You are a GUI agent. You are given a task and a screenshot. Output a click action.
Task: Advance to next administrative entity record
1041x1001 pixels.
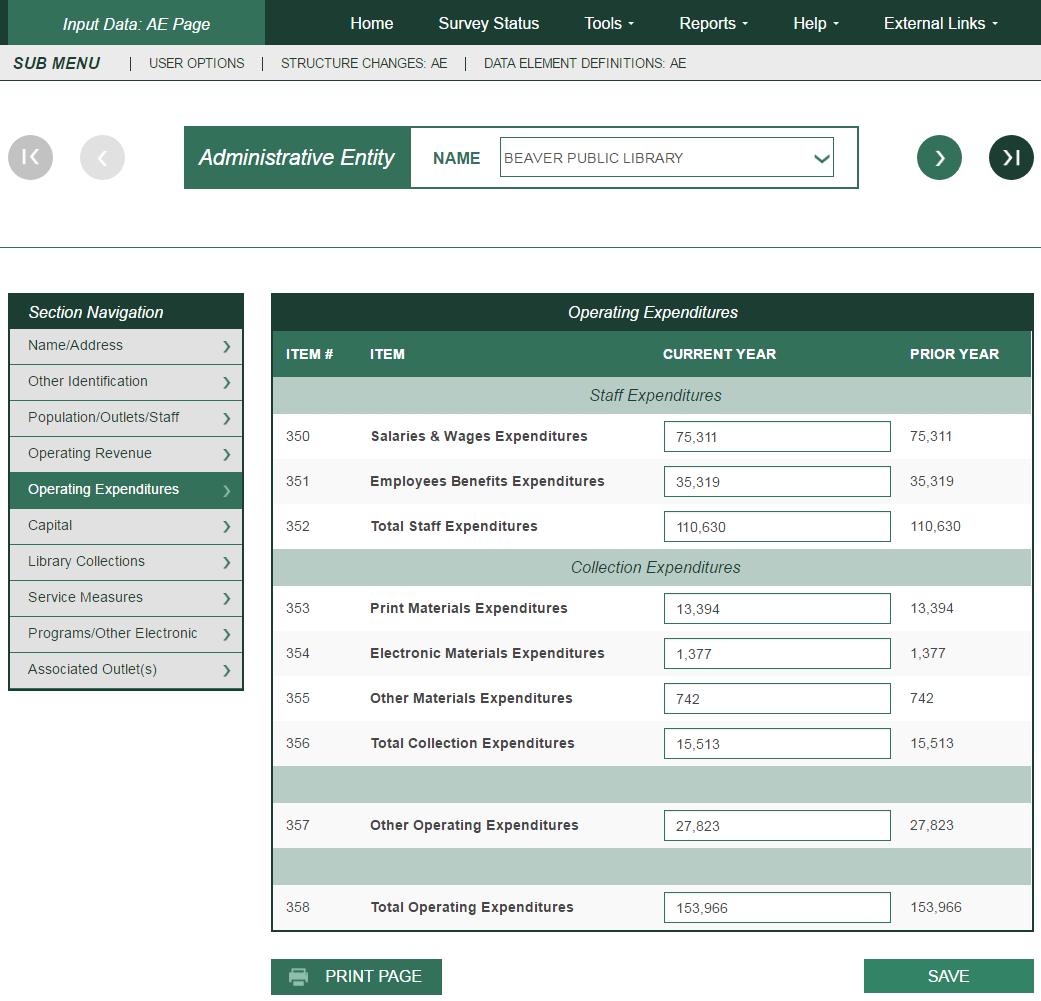pyautogui.click(x=939, y=157)
